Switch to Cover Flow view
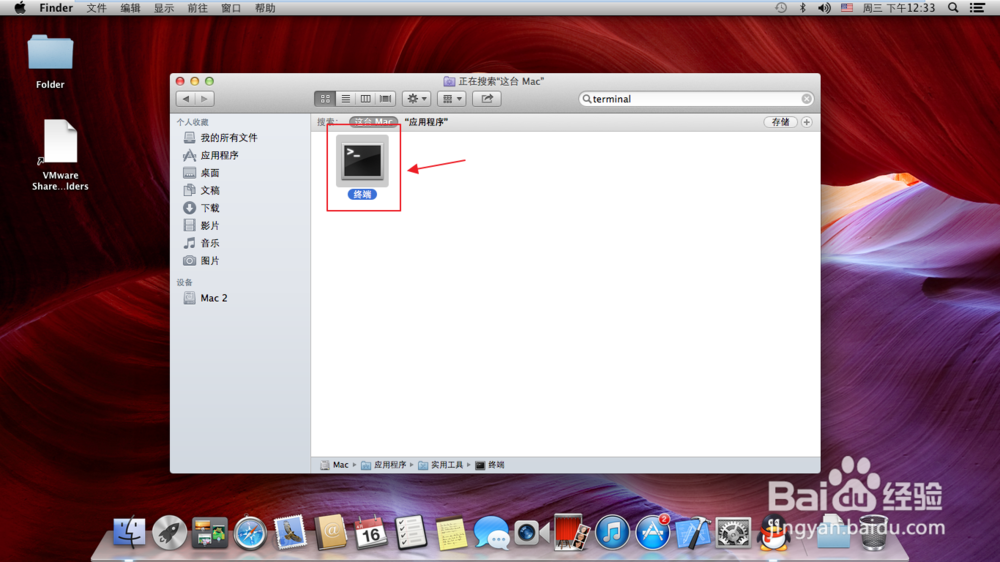The height and width of the screenshot is (562, 1000). [386, 99]
